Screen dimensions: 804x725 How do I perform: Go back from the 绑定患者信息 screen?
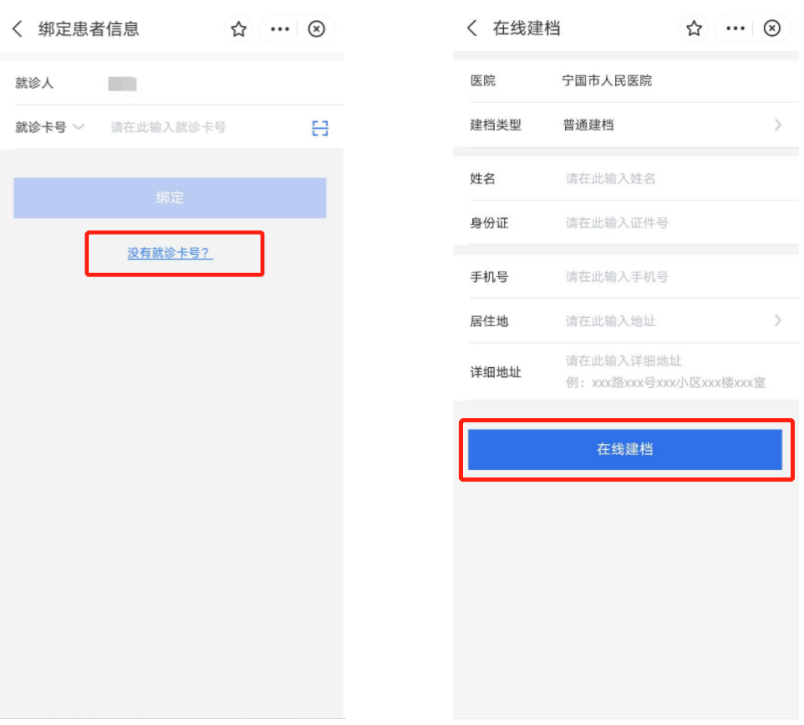pyautogui.click(x=17, y=29)
